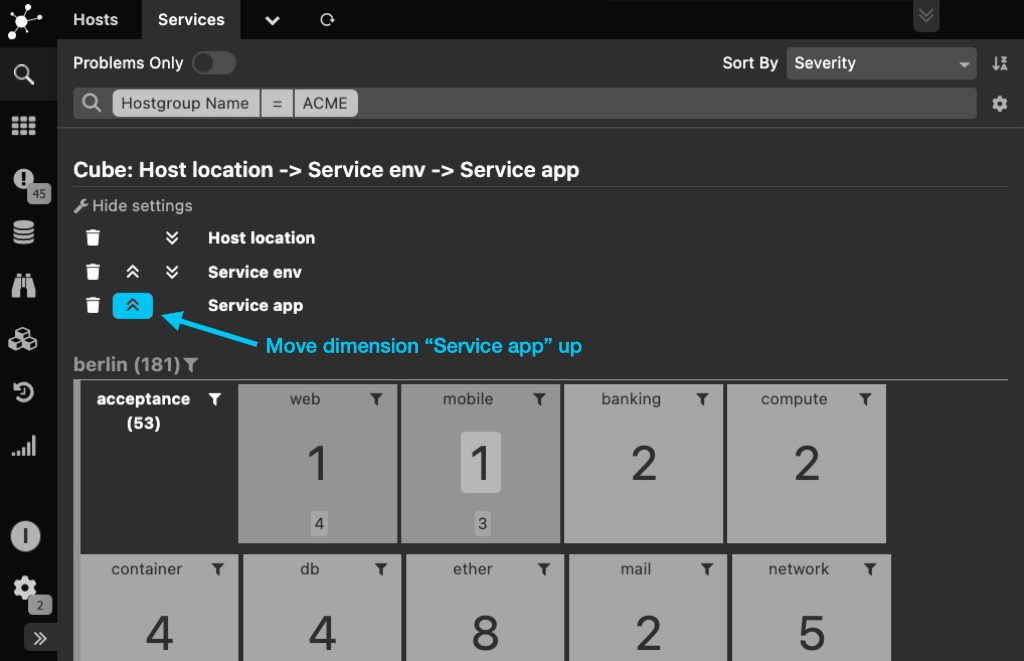Click the Icinga logo at top left
Screen dimensions: 1024x661
click(x=24, y=21)
